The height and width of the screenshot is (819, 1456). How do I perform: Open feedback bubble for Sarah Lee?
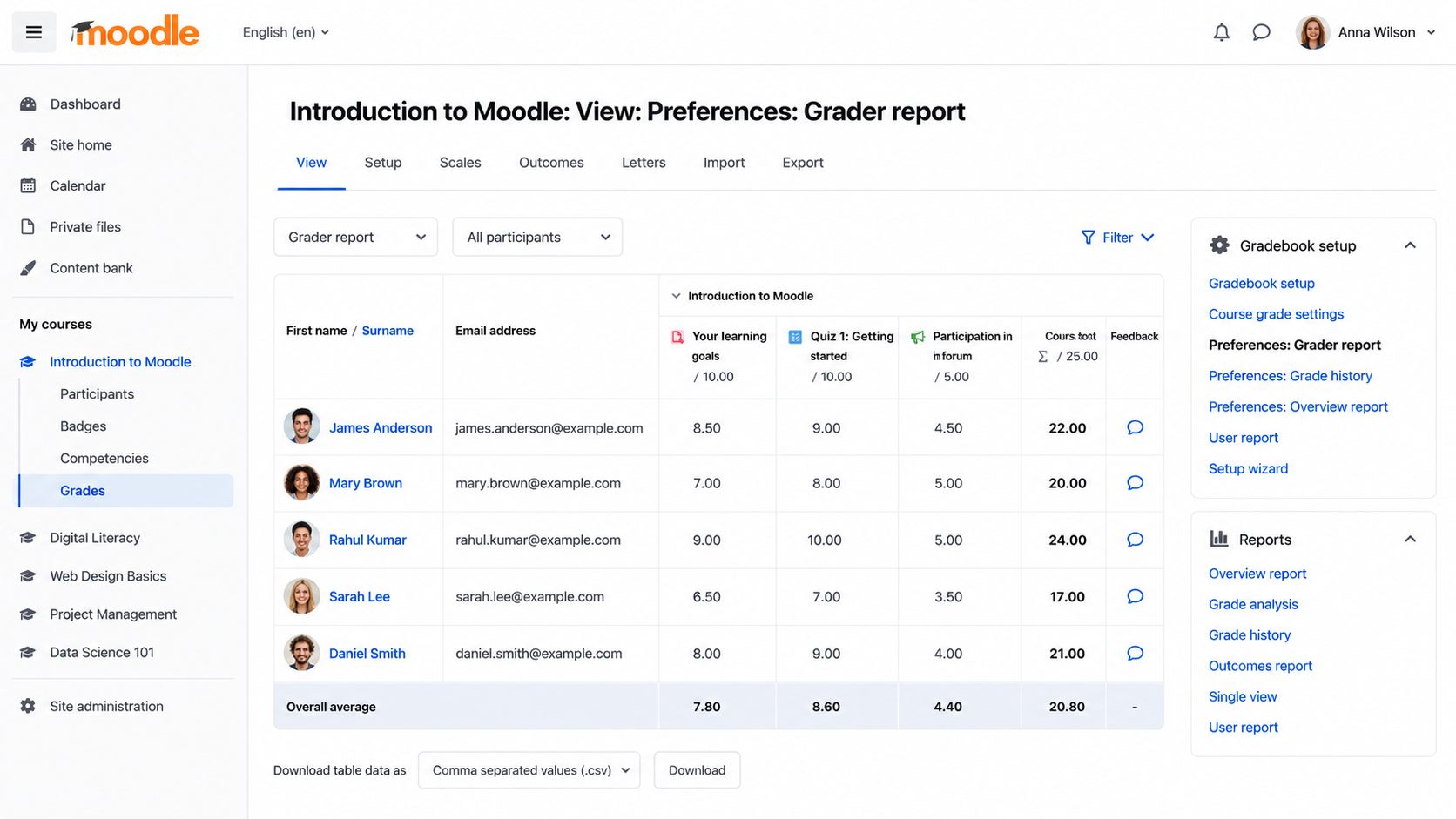click(1135, 596)
